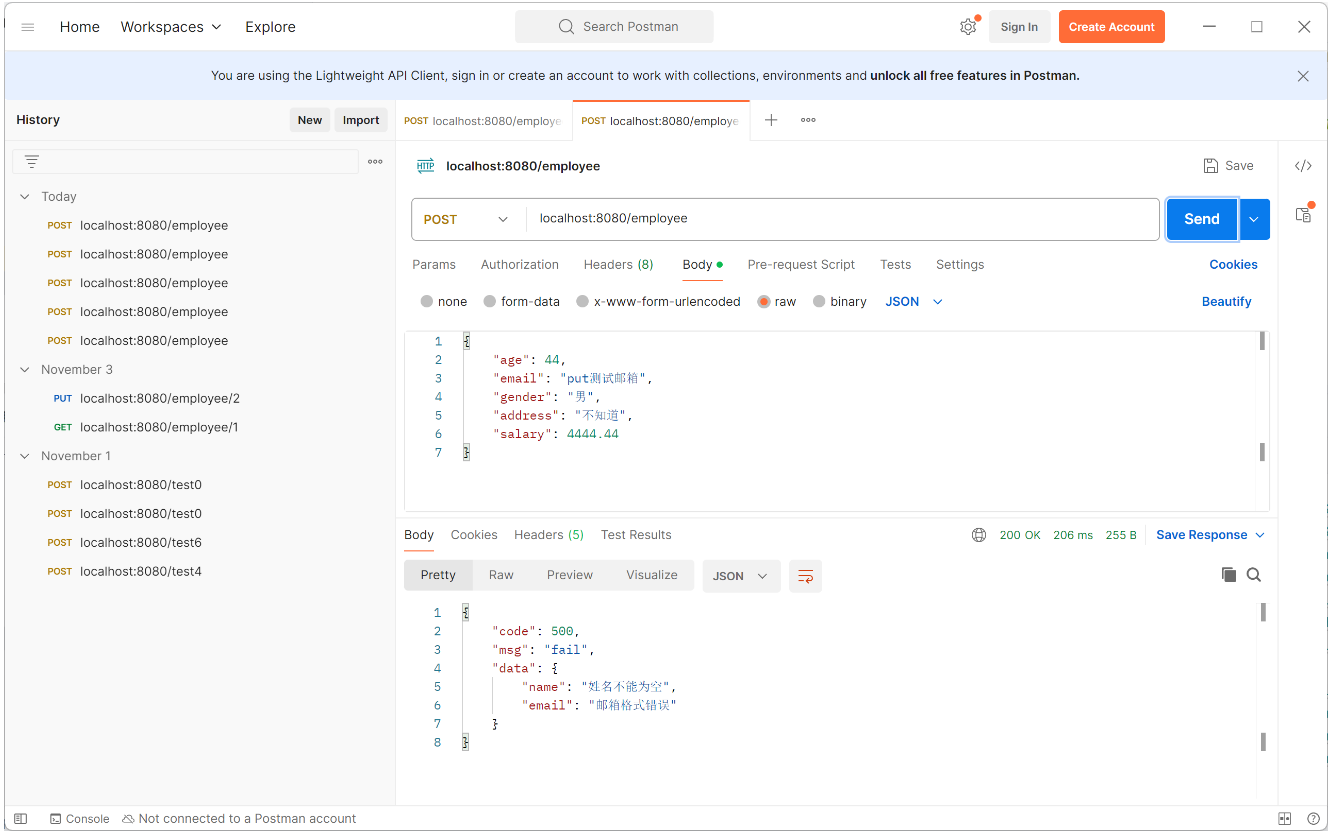
Task: Open the help icon in status bar
Action: [x=1313, y=819]
